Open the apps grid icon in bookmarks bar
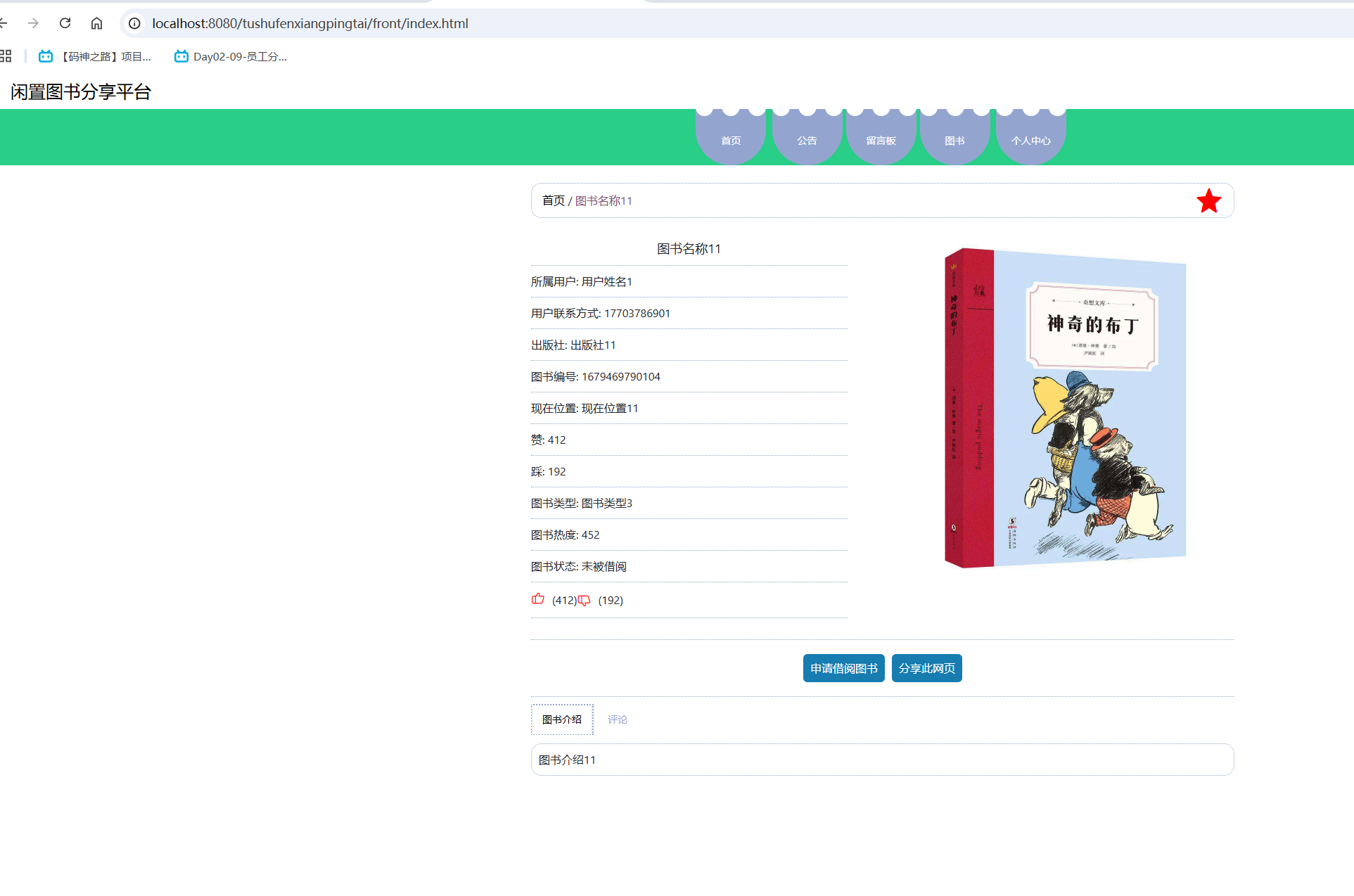The width and height of the screenshot is (1354, 896). 6,56
